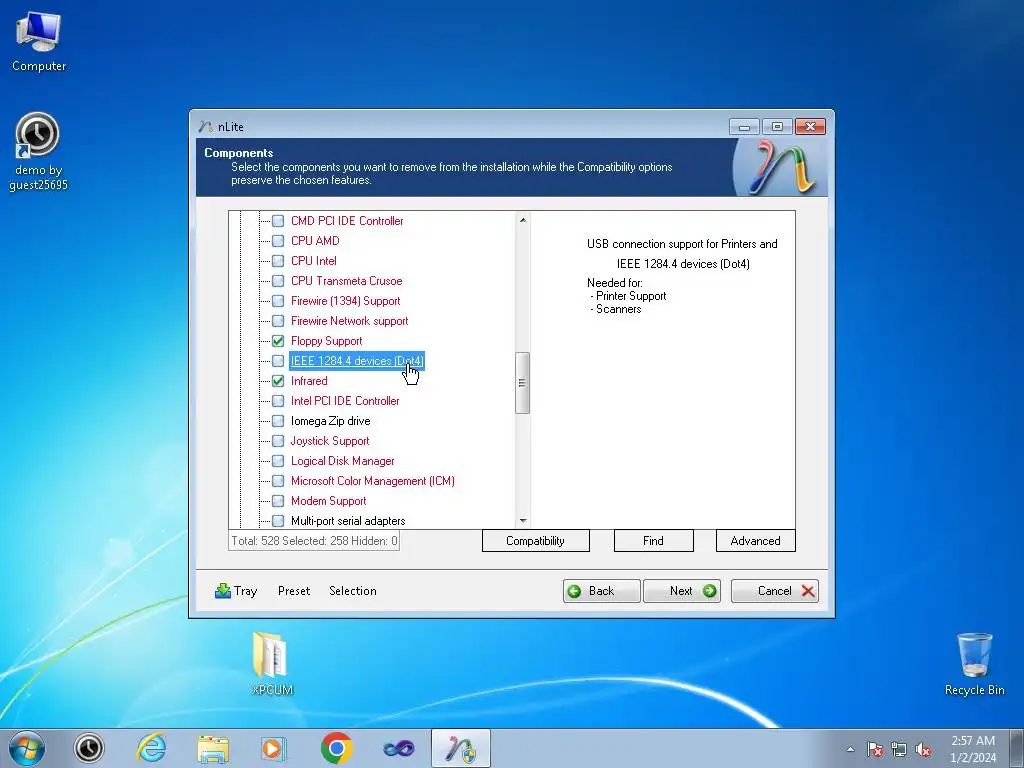Image resolution: width=1024 pixels, height=768 pixels.
Task: Check the Iomega Zip drive checkbox
Action: point(278,421)
